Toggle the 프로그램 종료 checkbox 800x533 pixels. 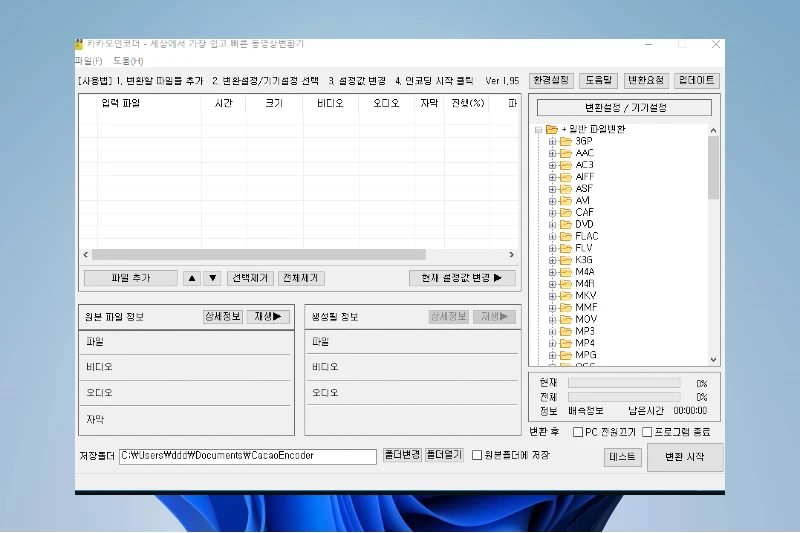coord(647,432)
